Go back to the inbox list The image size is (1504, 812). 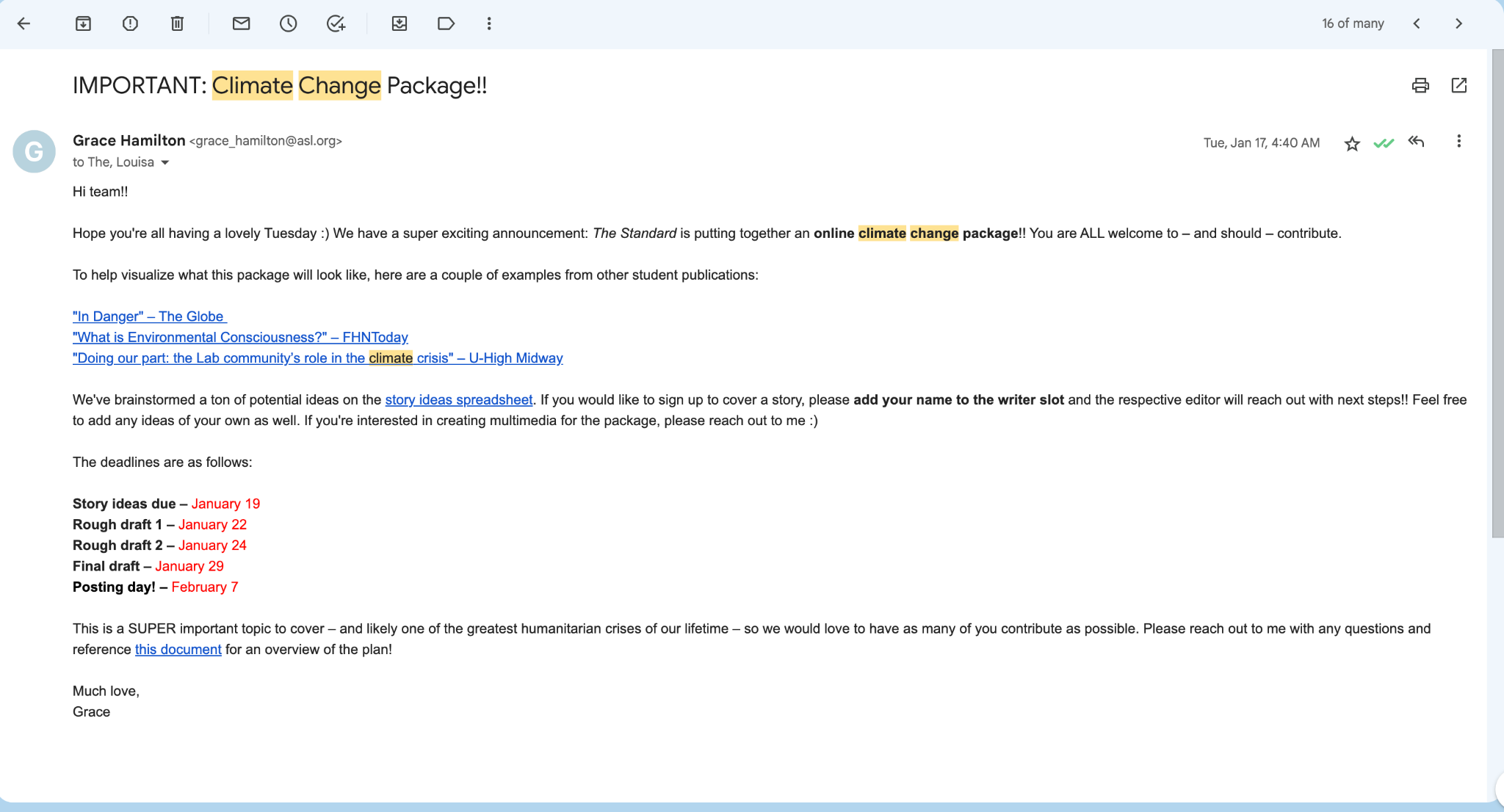click(x=23, y=23)
